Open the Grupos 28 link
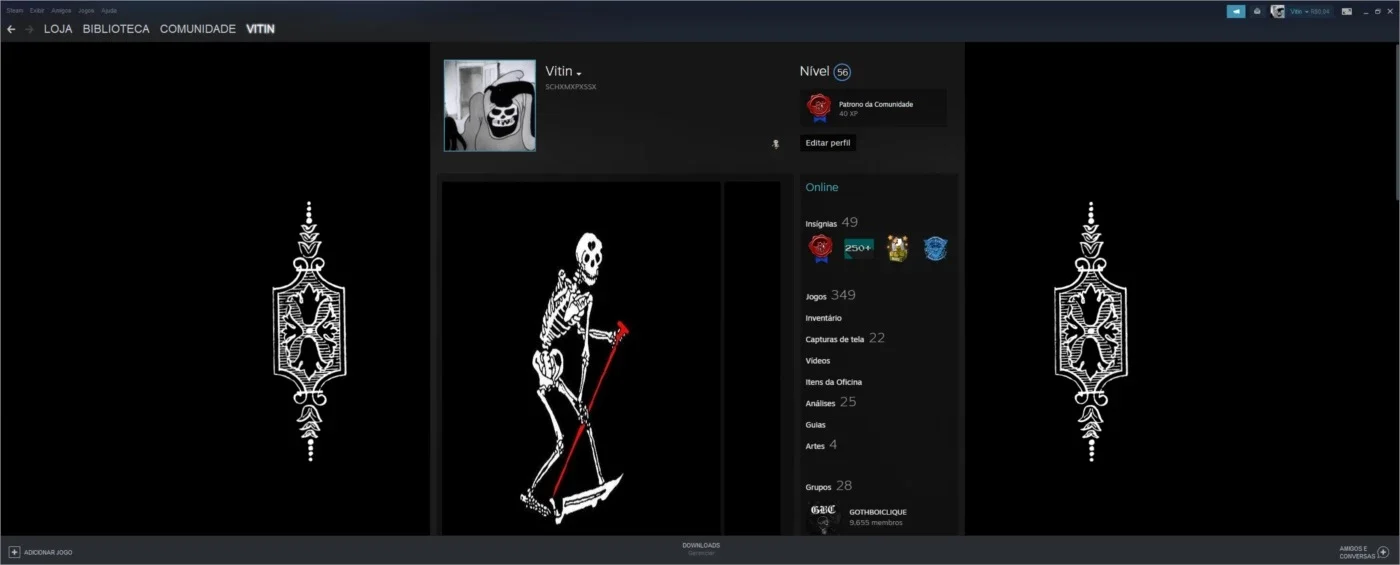Screen dimensions: 1400x565 tap(828, 487)
